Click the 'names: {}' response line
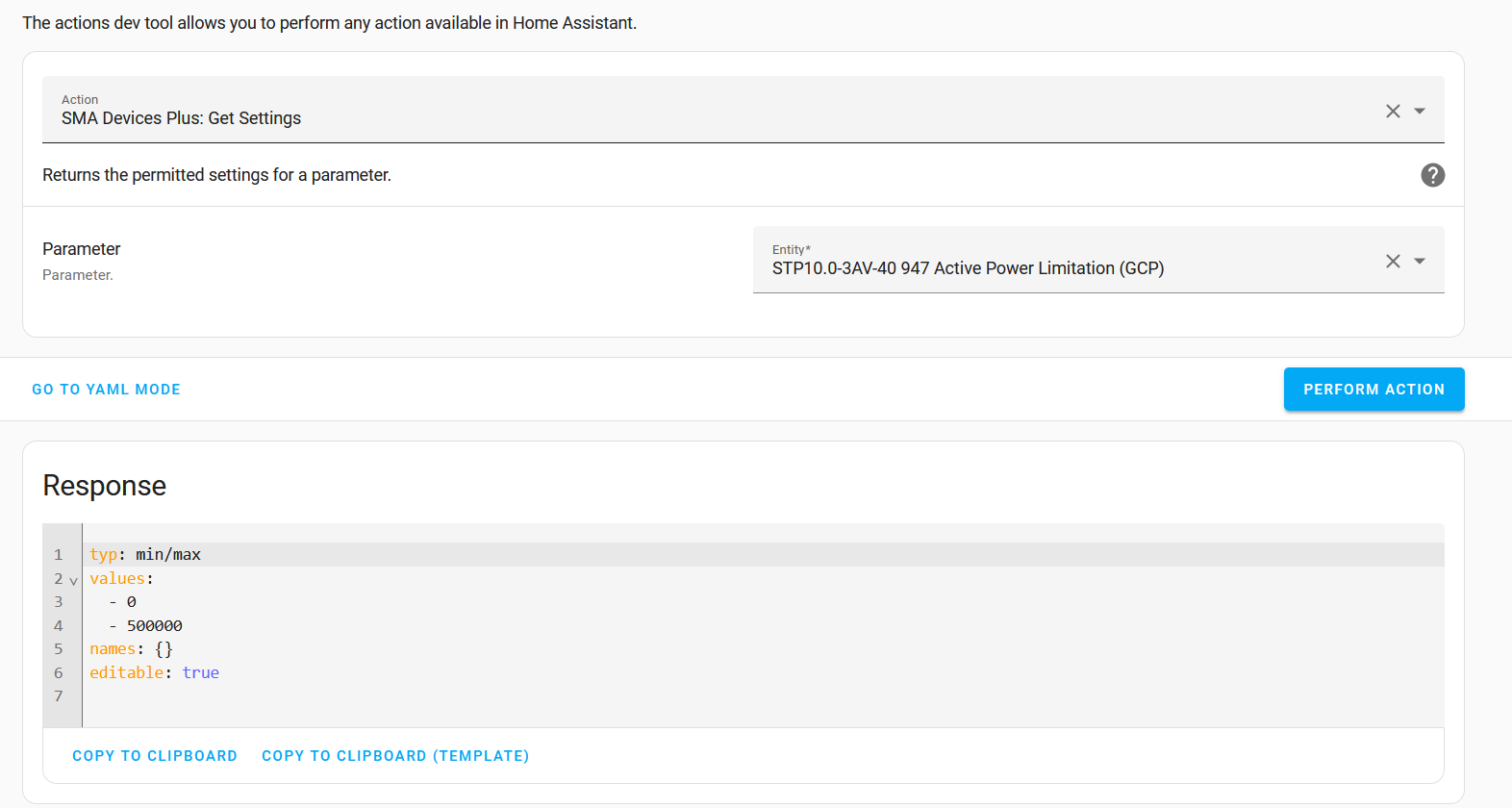This screenshot has height=808, width=1512. point(131,649)
